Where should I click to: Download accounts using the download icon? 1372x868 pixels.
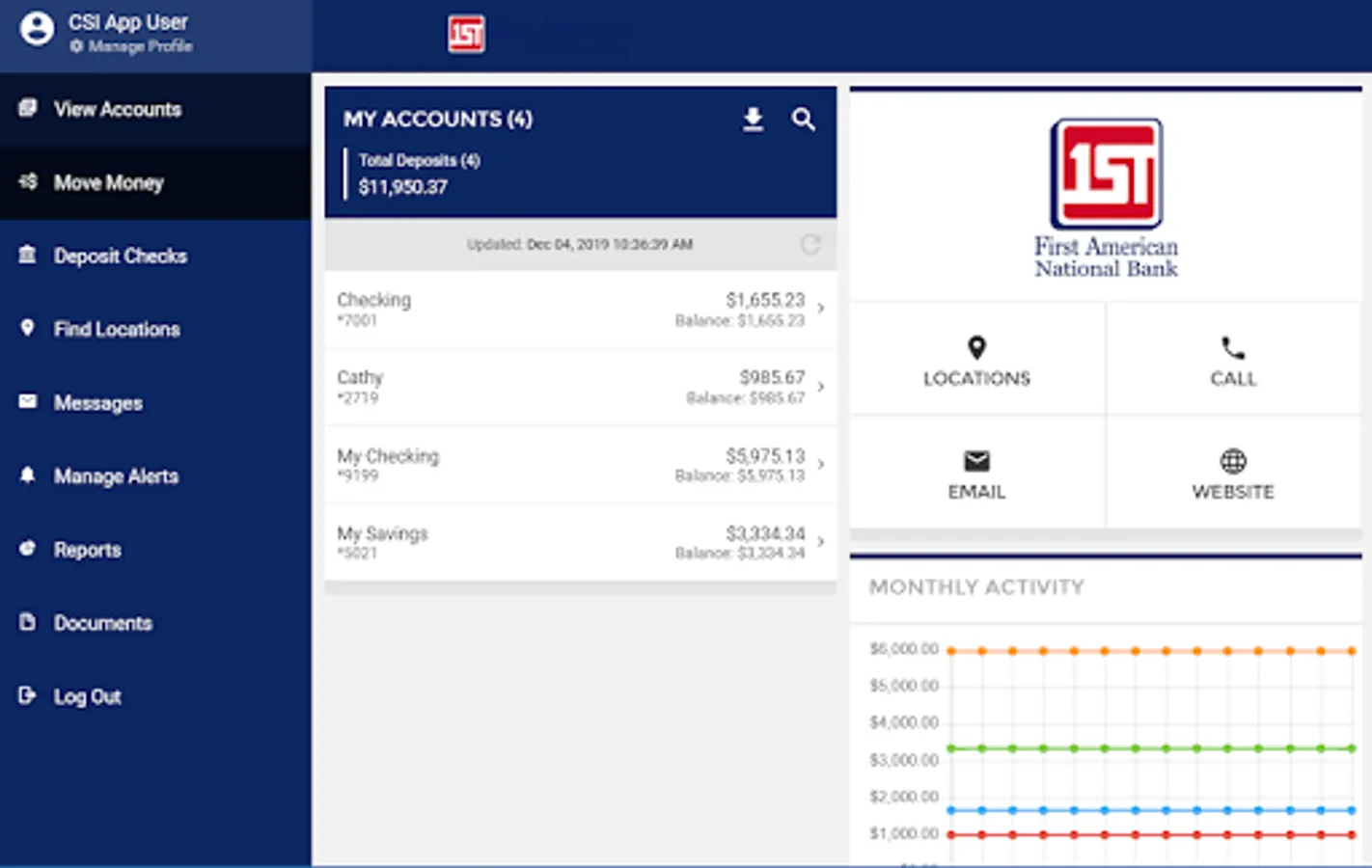[x=754, y=120]
